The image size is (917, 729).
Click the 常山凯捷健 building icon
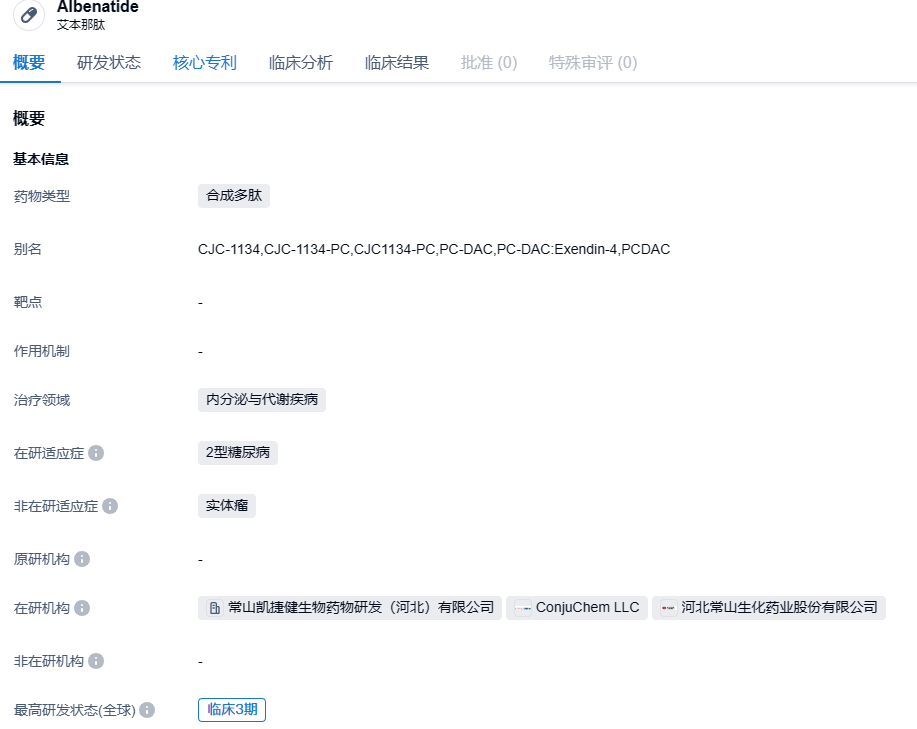pos(214,608)
